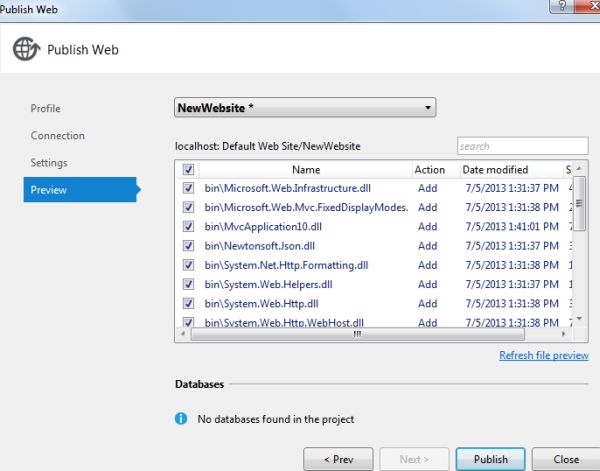This screenshot has height=471, width=600.
Task: Open the NewWebsite profile dropdown
Action: click(305, 108)
